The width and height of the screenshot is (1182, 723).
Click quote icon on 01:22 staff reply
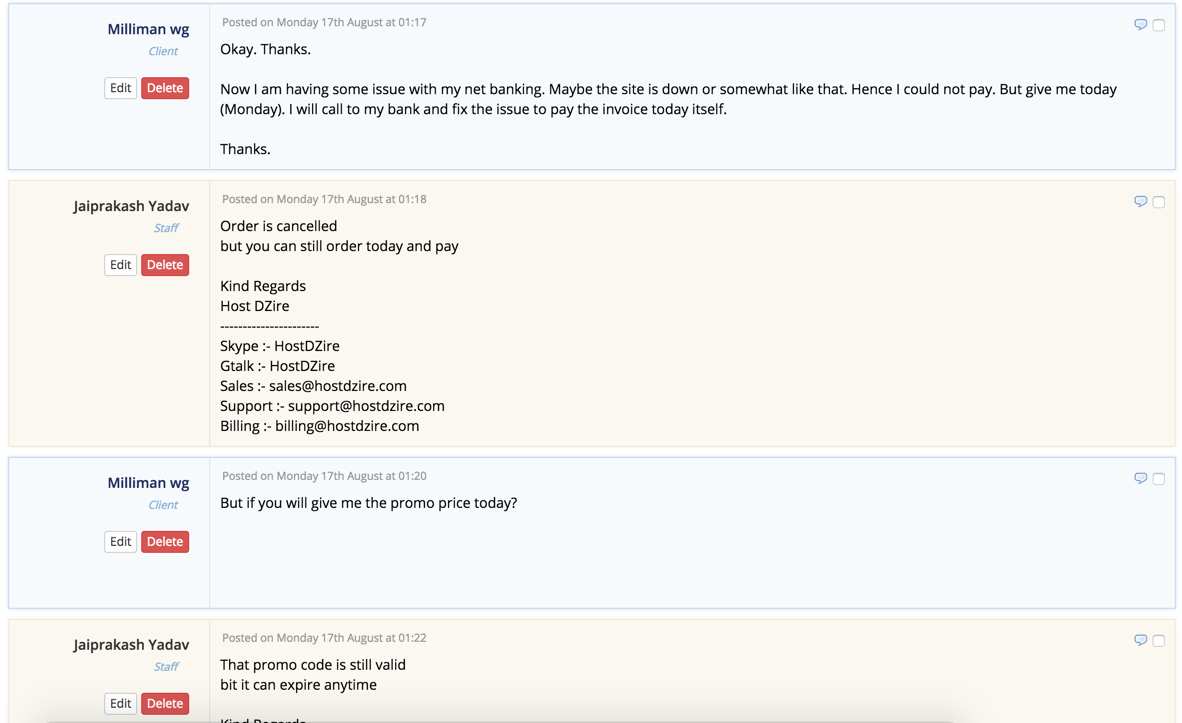(1140, 640)
